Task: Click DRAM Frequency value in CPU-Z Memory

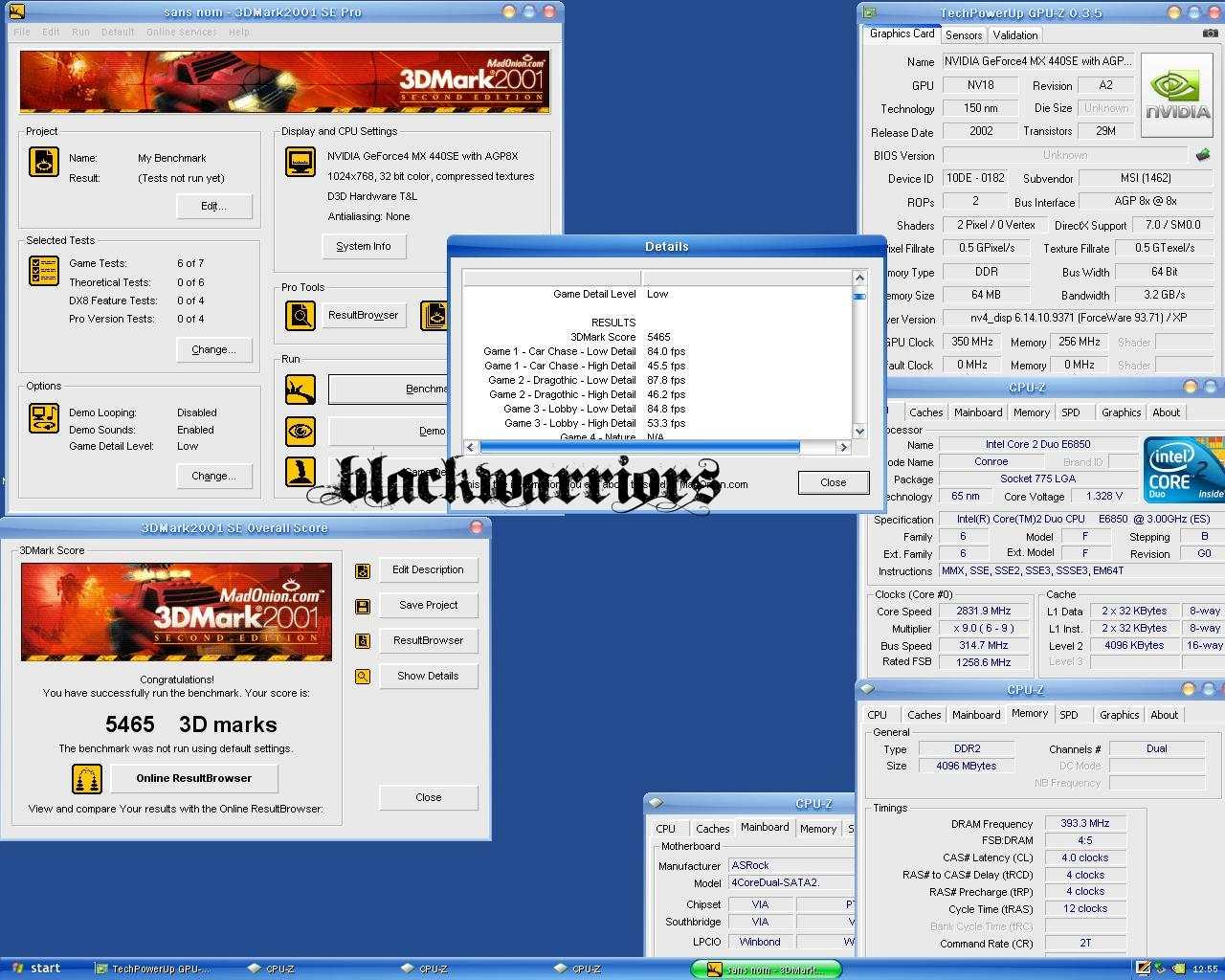Action: click(1084, 823)
